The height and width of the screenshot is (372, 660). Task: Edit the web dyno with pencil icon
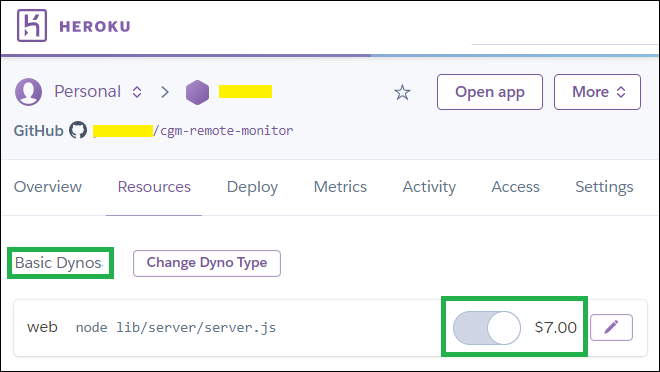611,327
